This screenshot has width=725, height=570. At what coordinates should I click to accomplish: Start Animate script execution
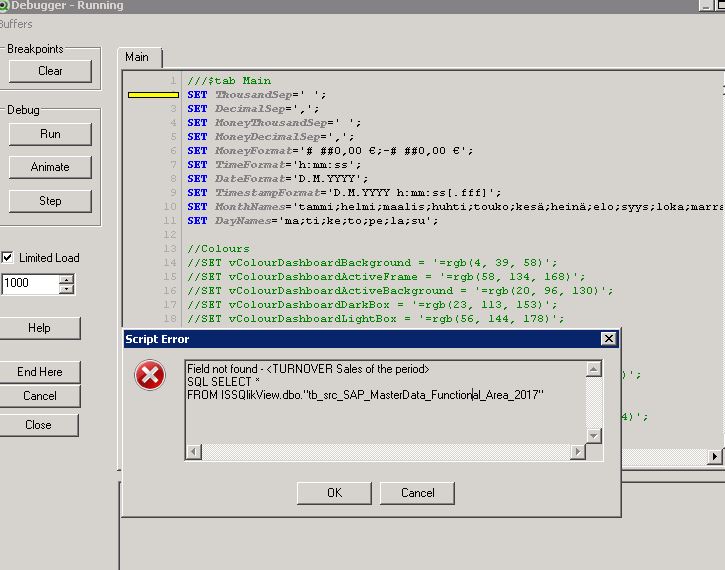pyautogui.click(x=50, y=167)
